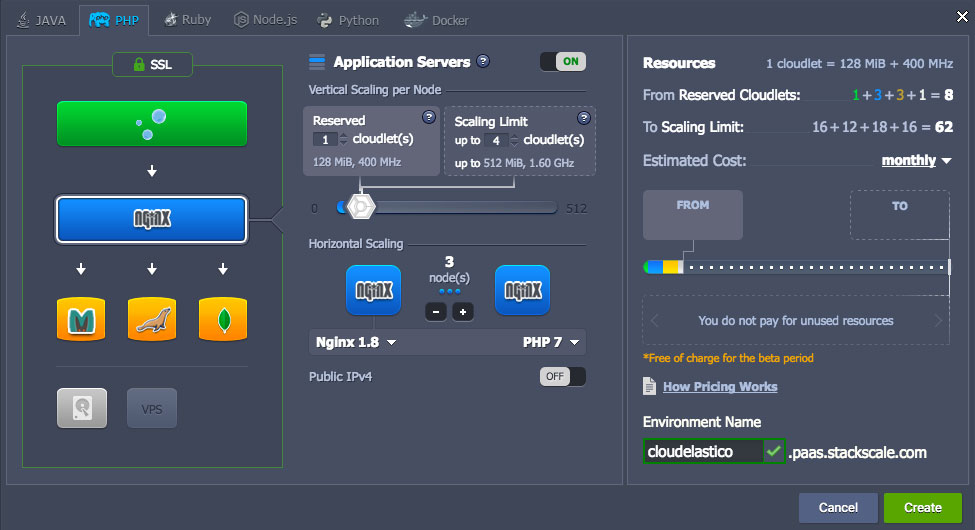
Task: Select the green load balancer block
Action: [152, 124]
